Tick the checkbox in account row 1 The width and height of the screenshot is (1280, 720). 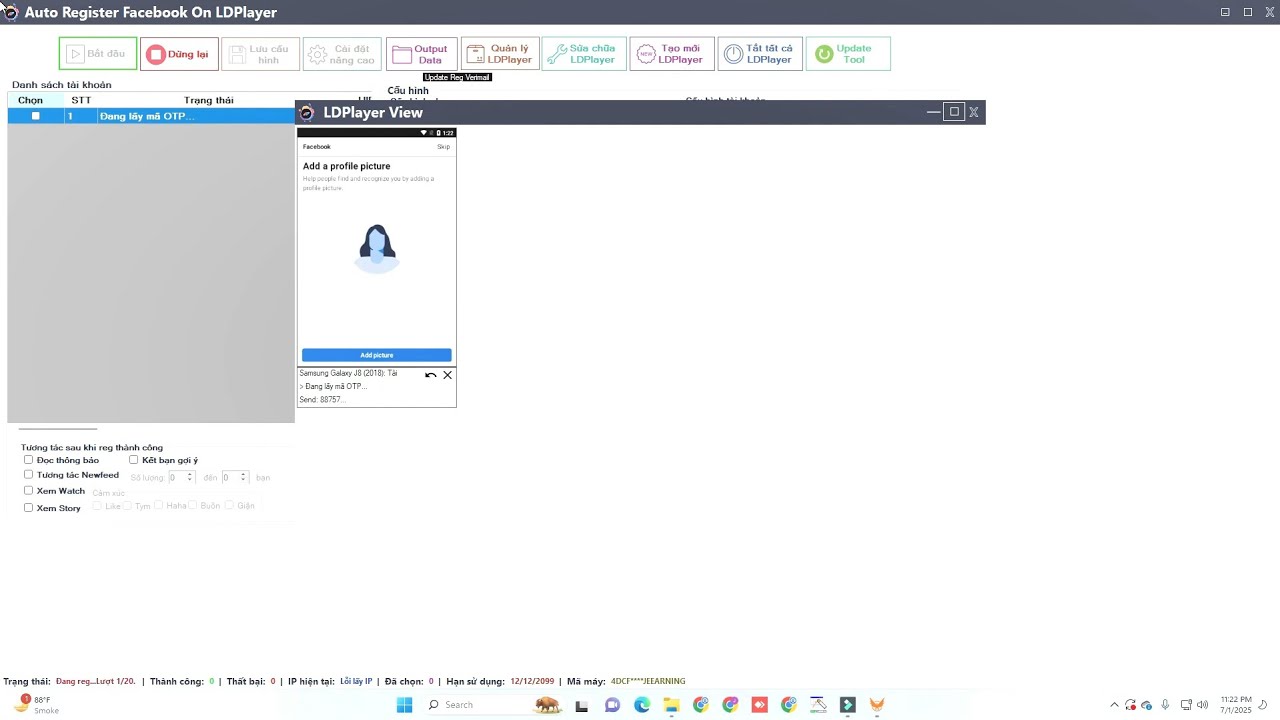point(36,116)
